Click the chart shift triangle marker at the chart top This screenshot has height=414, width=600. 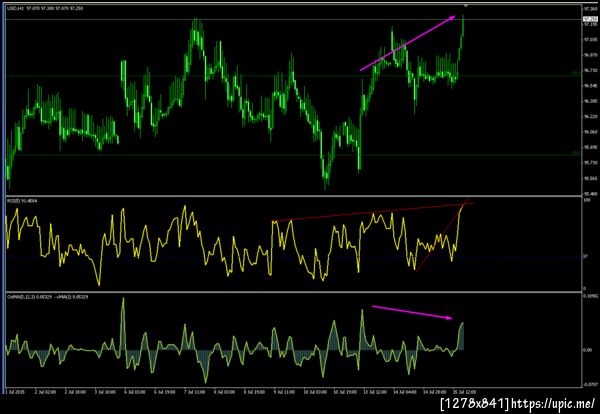(x=466, y=5)
